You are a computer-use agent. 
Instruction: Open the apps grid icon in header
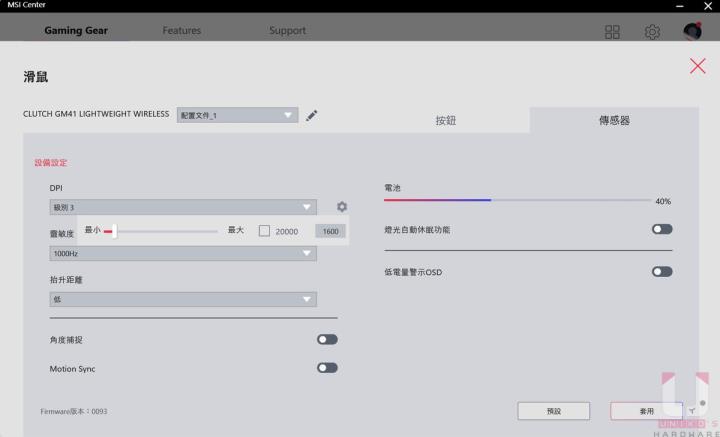pyautogui.click(x=612, y=32)
